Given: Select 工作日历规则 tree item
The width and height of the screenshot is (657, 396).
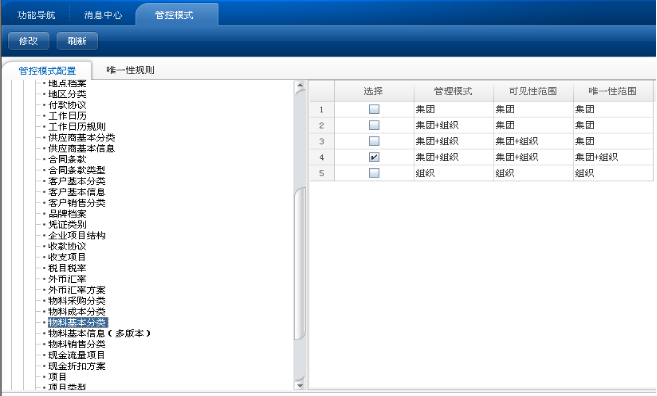Looking at the screenshot, I should [77, 127].
